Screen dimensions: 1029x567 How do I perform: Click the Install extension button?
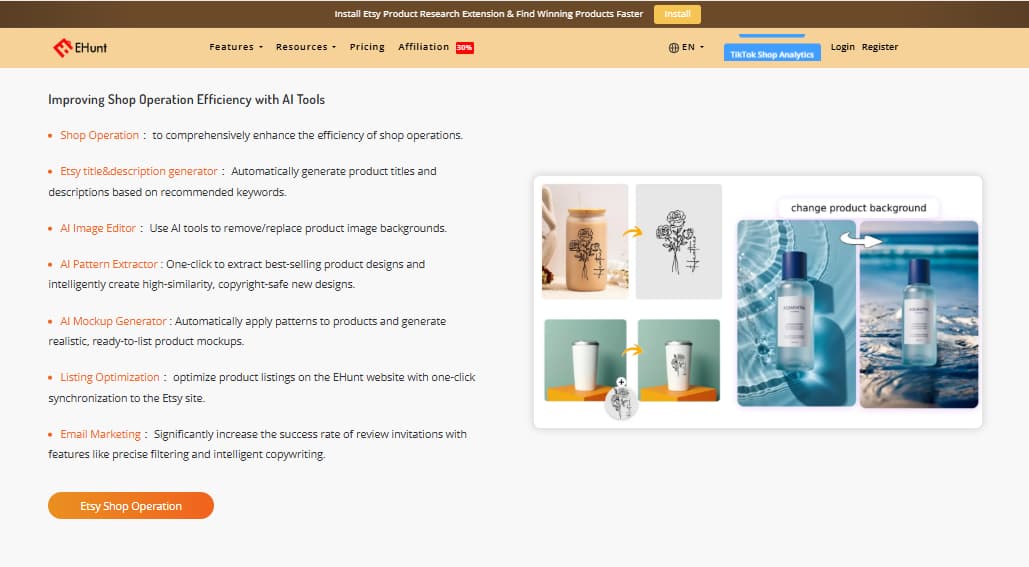click(x=677, y=14)
